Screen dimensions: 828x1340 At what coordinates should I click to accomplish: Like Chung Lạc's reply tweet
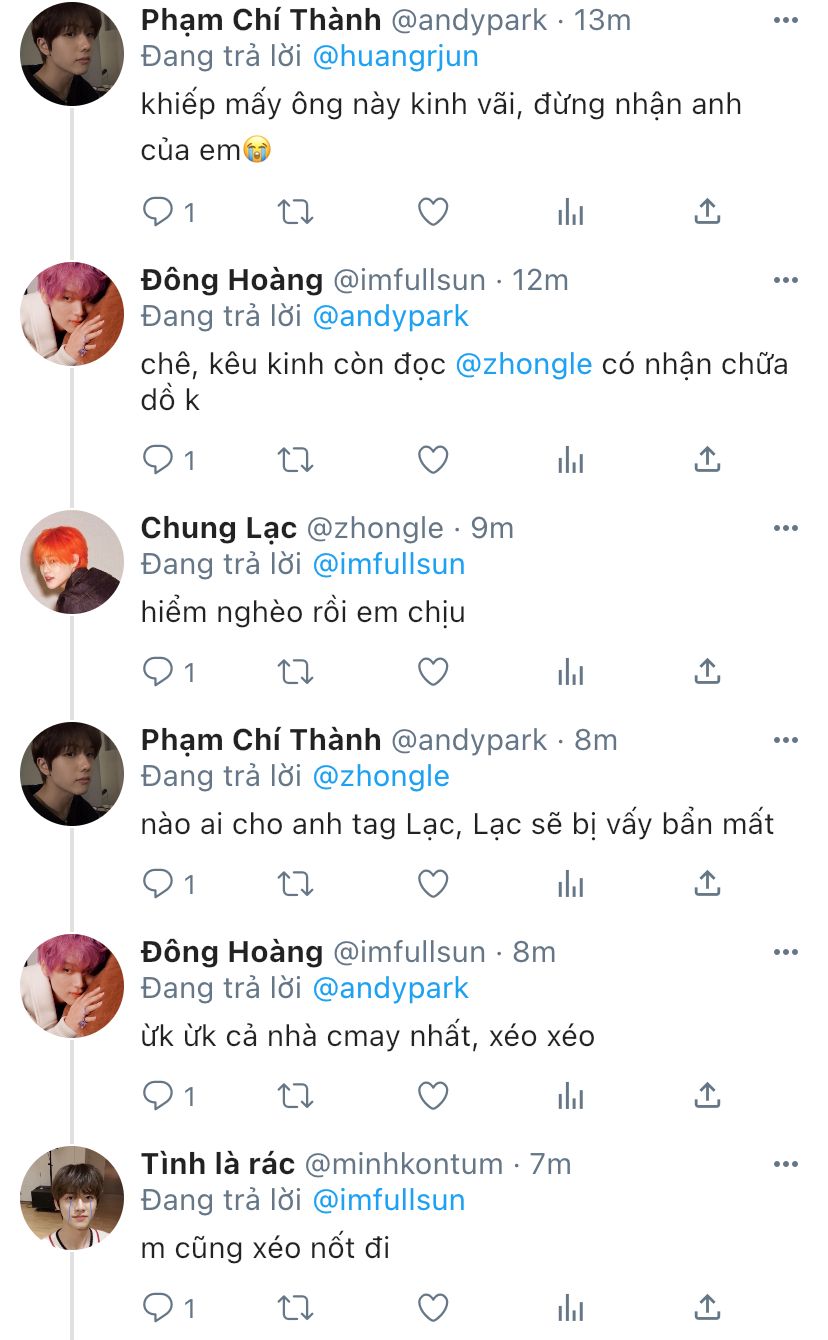pyautogui.click(x=432, y=672)
